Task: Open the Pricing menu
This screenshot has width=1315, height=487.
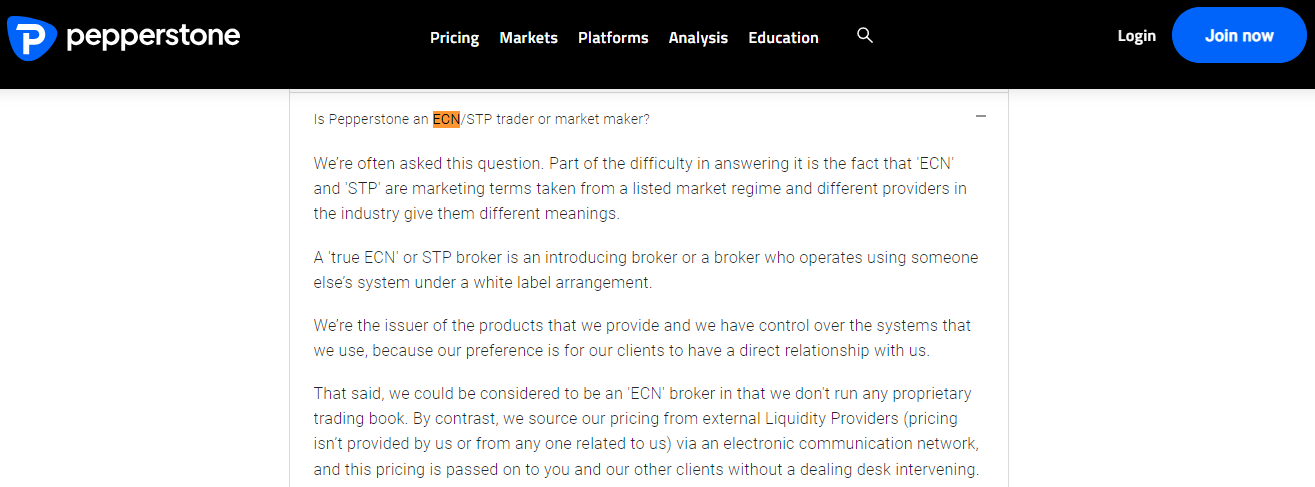Action: (454, 38)
